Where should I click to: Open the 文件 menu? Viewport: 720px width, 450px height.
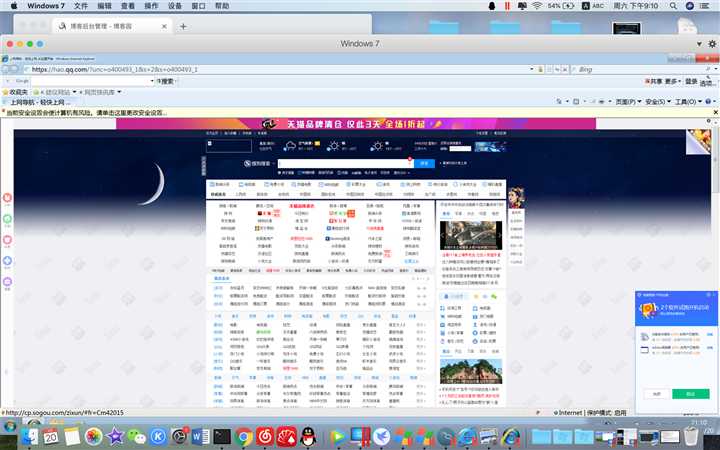tap(81, 6)
